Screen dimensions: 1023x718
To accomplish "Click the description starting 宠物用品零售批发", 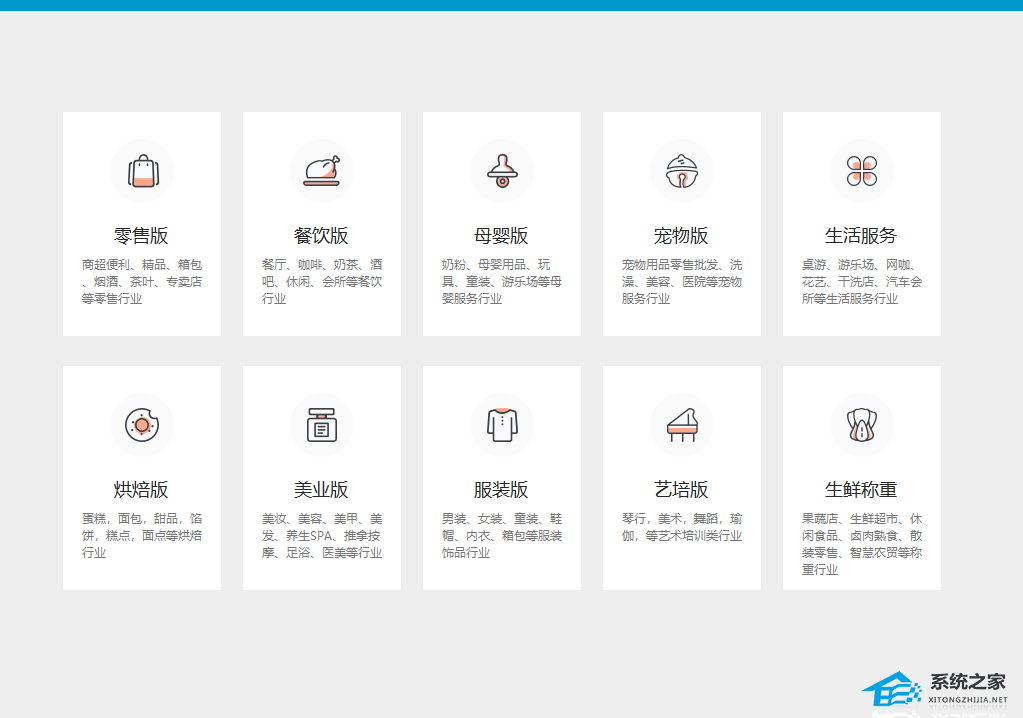I will [x=682, y=282].
